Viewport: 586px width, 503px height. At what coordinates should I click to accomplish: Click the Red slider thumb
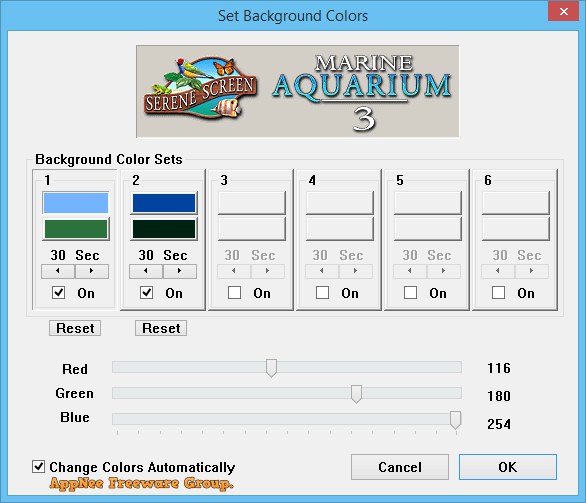[271, 368]
